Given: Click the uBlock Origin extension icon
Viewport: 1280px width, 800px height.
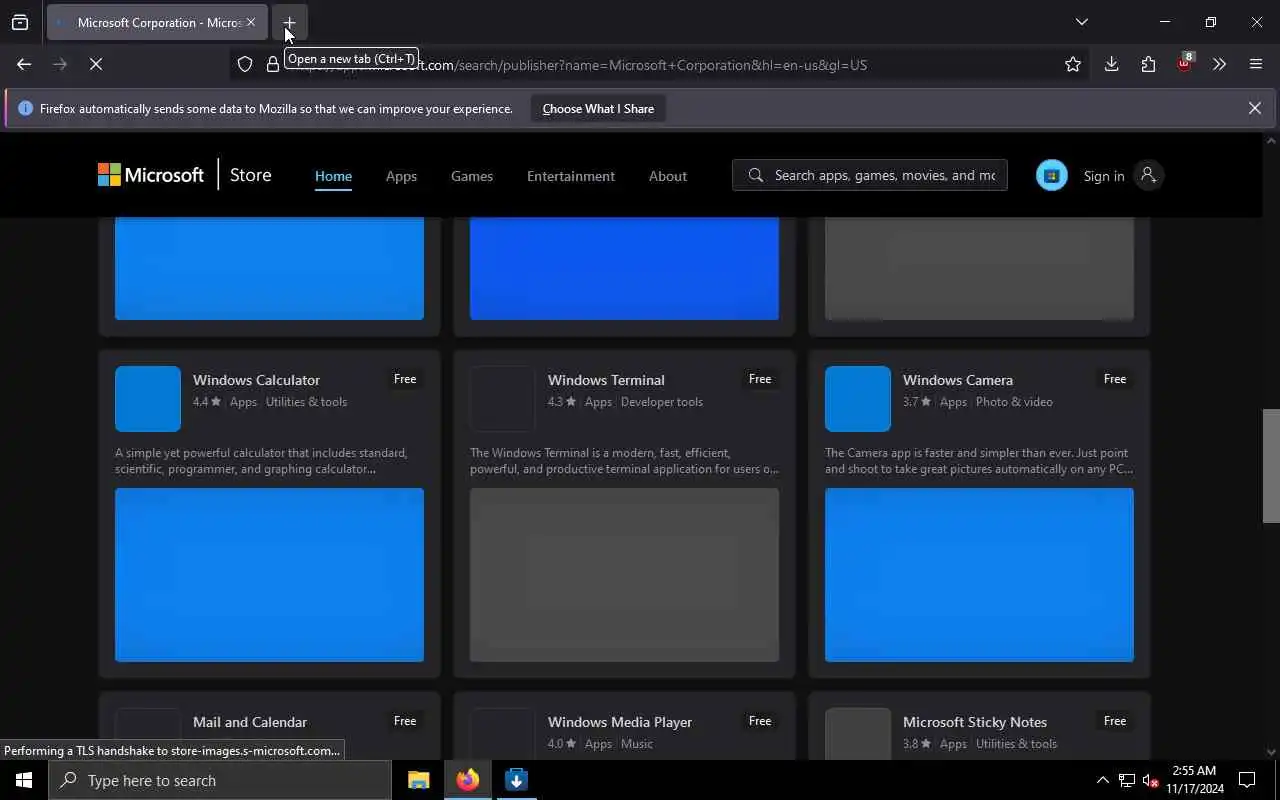Looking at the screenshot, I should 1184,63.
